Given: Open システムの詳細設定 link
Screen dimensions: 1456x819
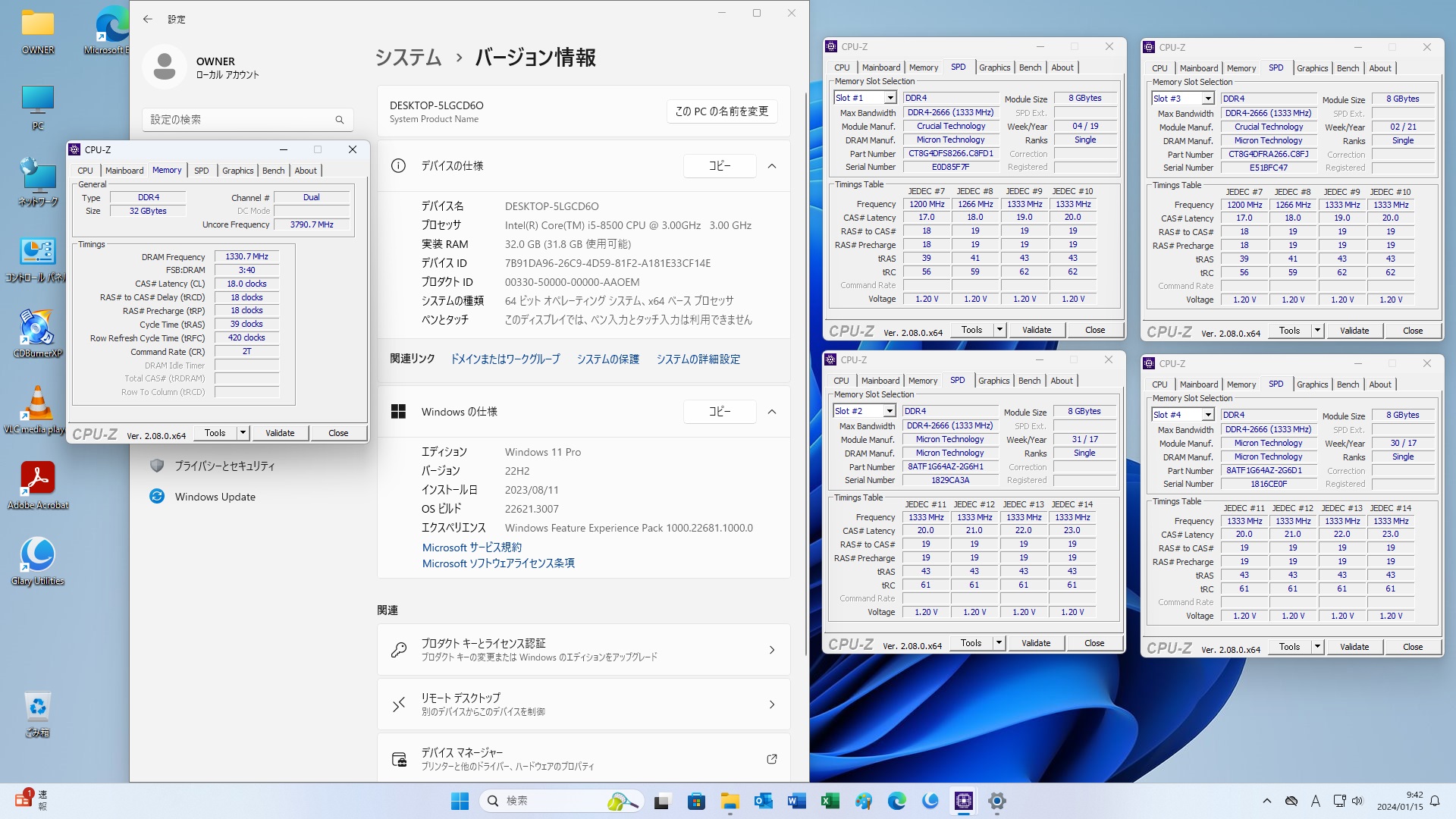Looking at the screenshot, I should click(x=698, y=359).
